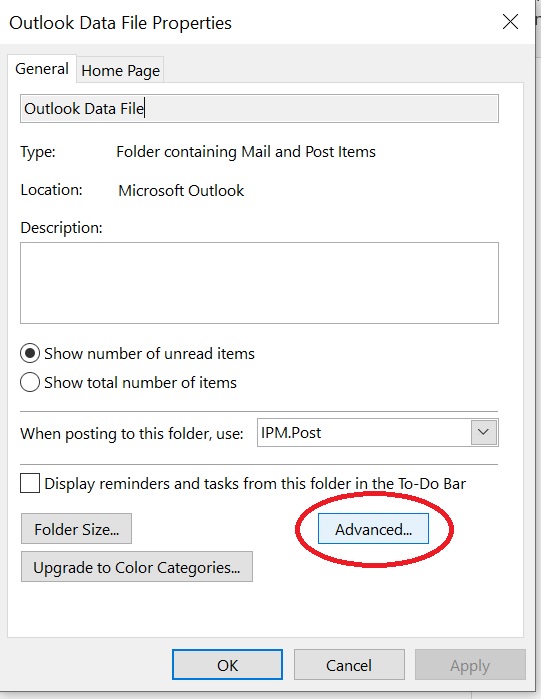Viewport: 541px width, 699px height.
Task: Expand the posting form dropdown arrow
Action: 484,432
